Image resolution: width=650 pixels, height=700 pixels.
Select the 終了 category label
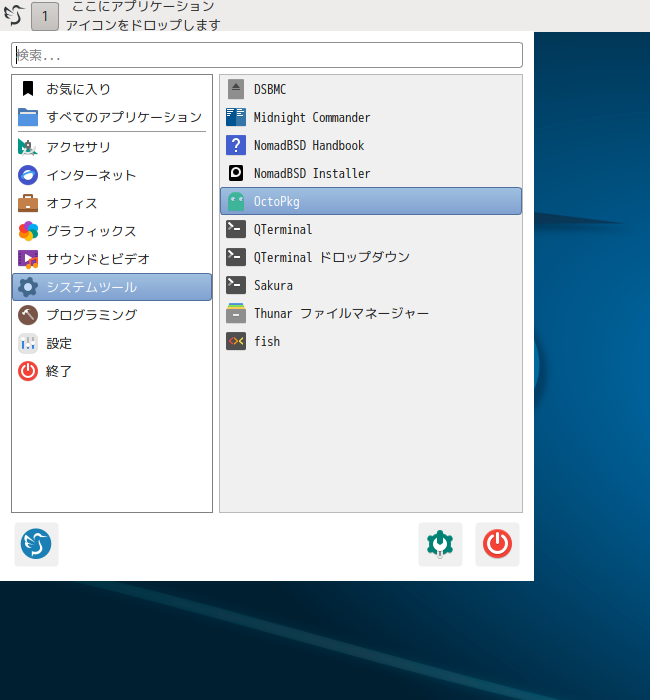pos(59,371)
